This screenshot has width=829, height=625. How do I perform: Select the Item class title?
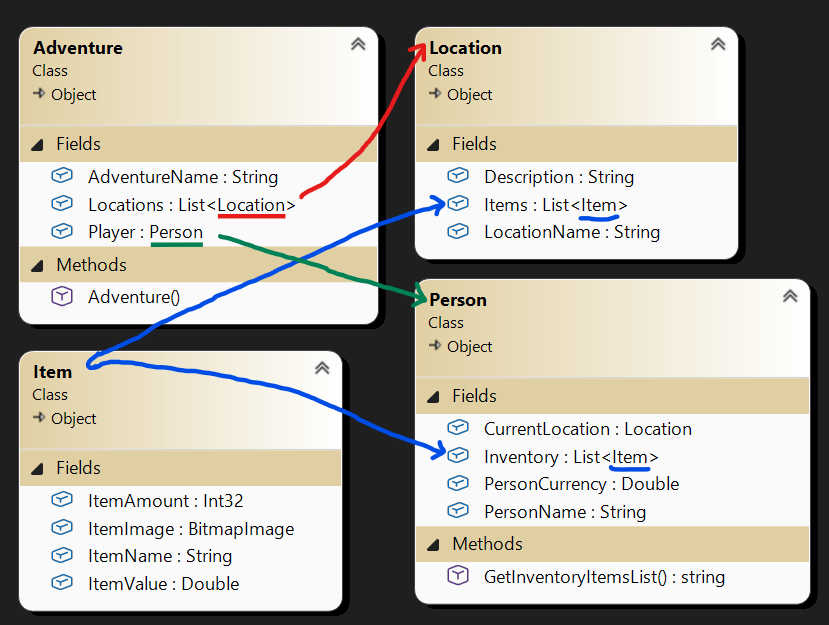[x=52, y=372]
